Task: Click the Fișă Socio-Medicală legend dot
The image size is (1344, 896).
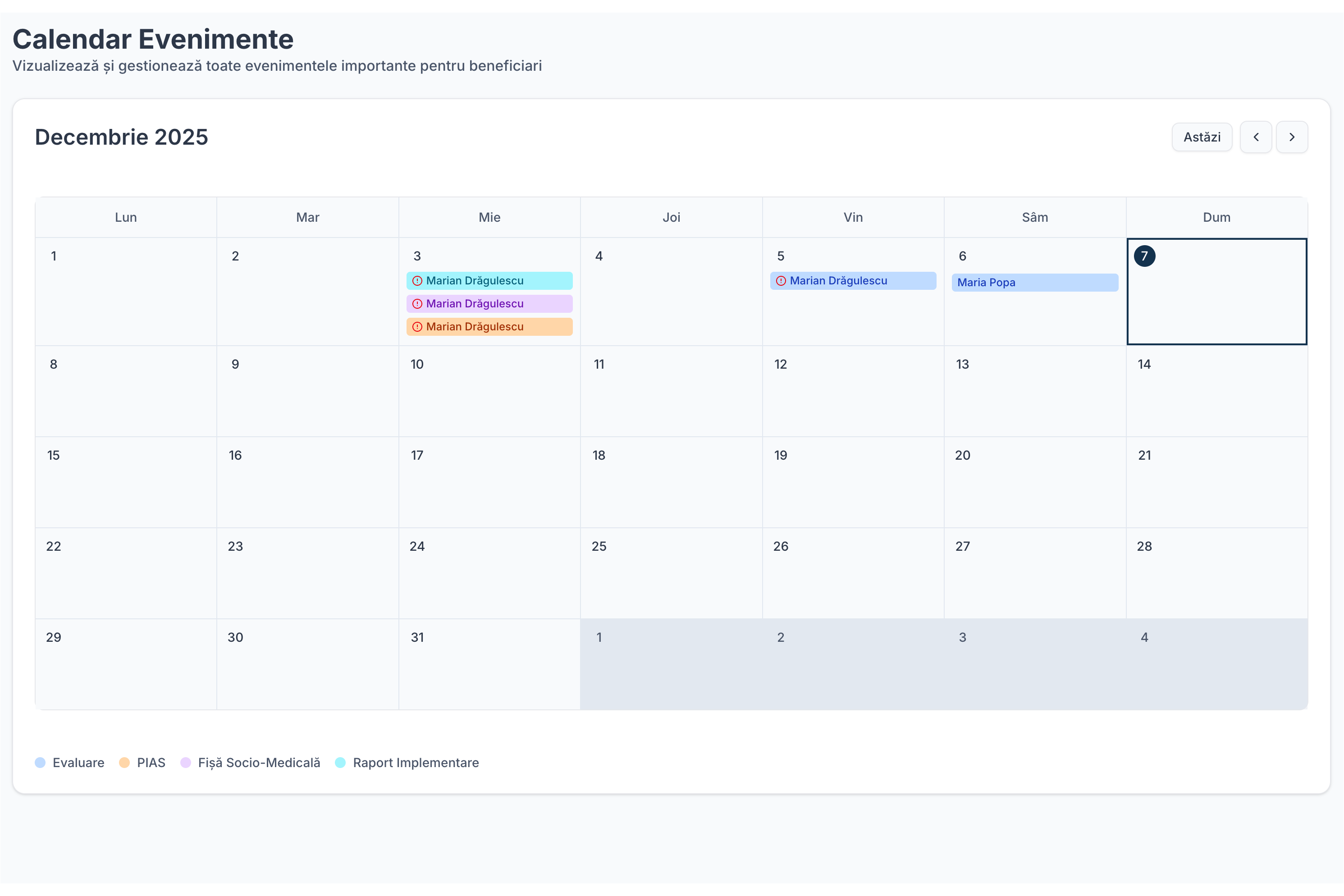Action: click(x=186, y=762)
